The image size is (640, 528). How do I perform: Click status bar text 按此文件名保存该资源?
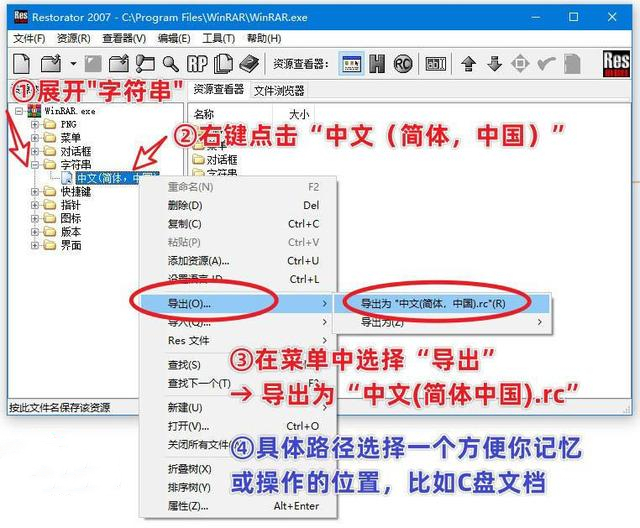(60, 408)
